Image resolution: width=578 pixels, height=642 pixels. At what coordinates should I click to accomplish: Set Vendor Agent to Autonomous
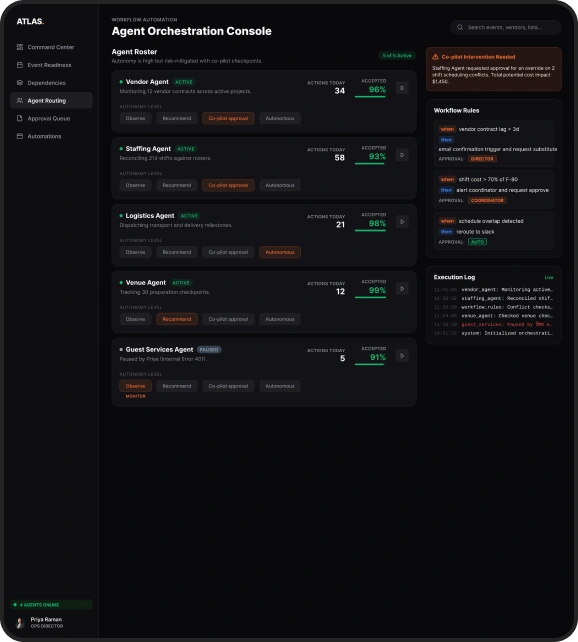(x=280, y=118)
